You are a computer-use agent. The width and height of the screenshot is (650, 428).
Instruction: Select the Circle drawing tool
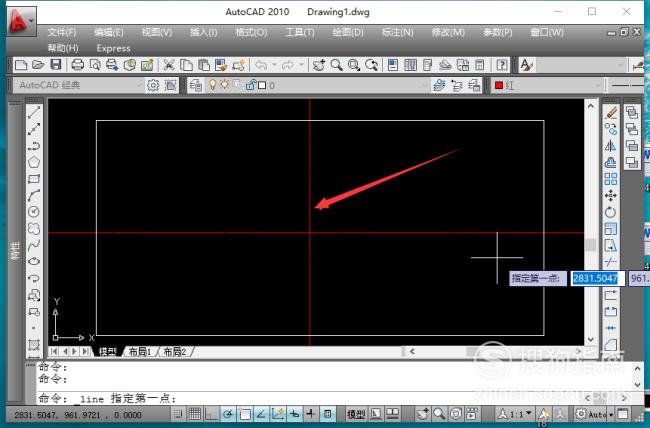pos(34,212)
